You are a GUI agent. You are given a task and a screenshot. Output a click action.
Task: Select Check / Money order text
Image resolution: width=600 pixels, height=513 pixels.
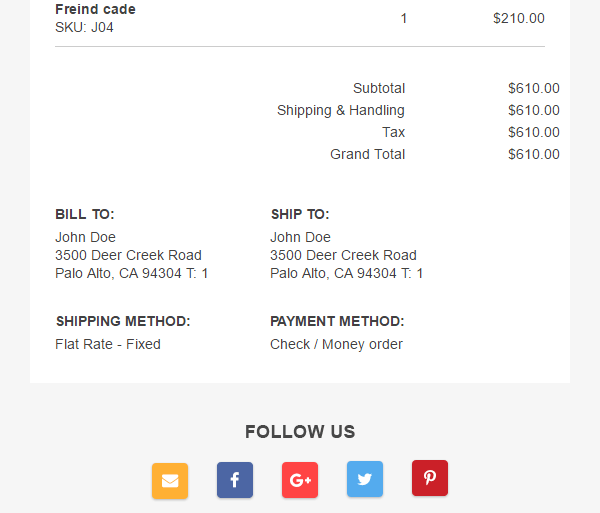336,344
